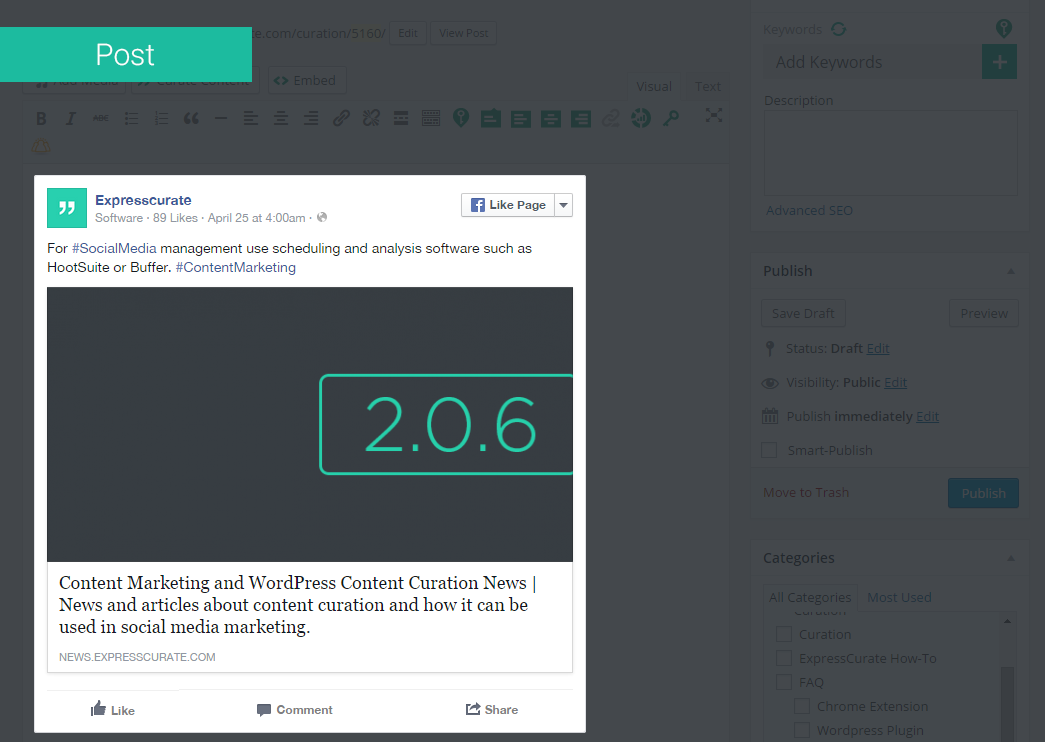Open the Like Page dropdown arrow

pyautogui.click(x=564, y=205)
